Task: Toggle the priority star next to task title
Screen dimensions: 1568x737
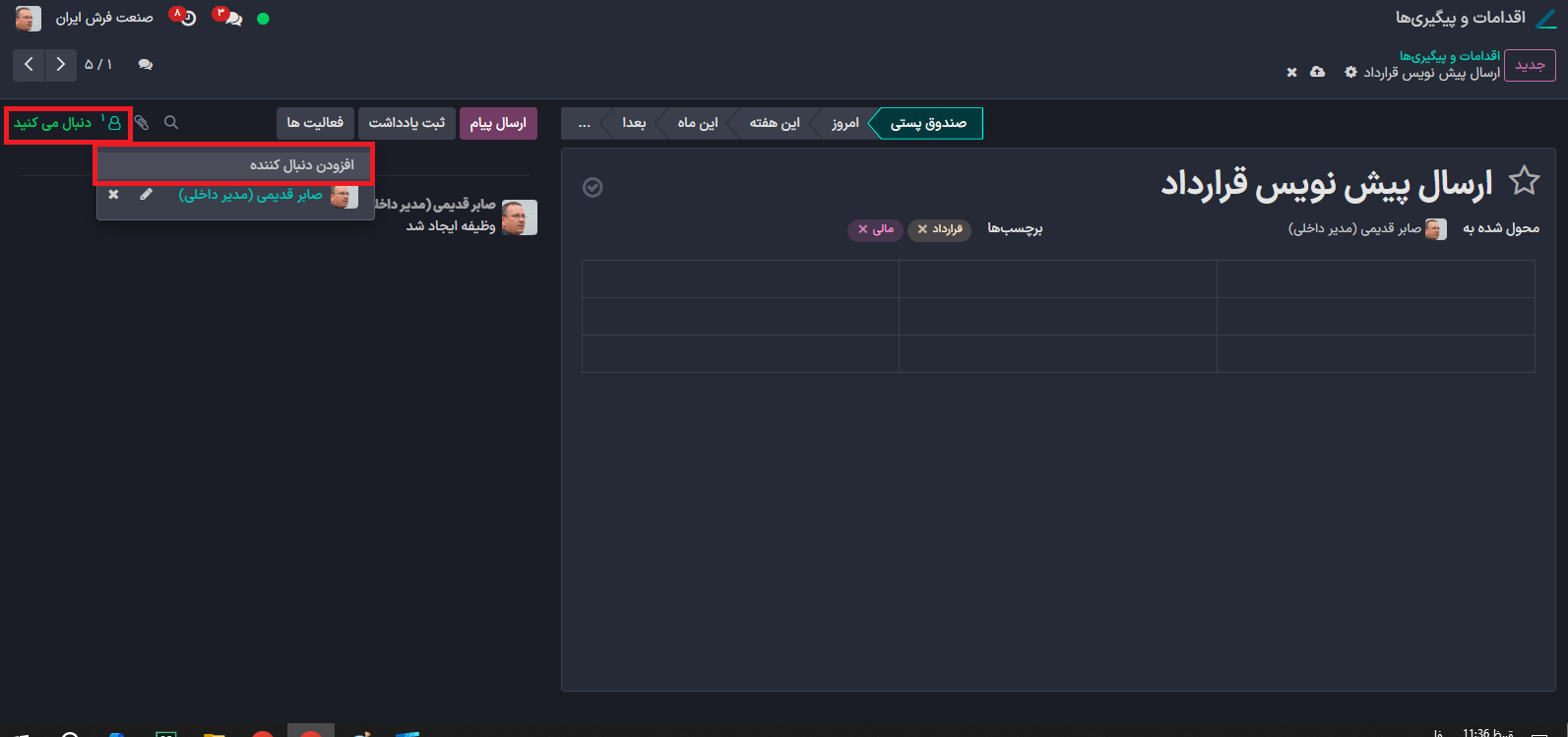Action: pos(1524,181)
